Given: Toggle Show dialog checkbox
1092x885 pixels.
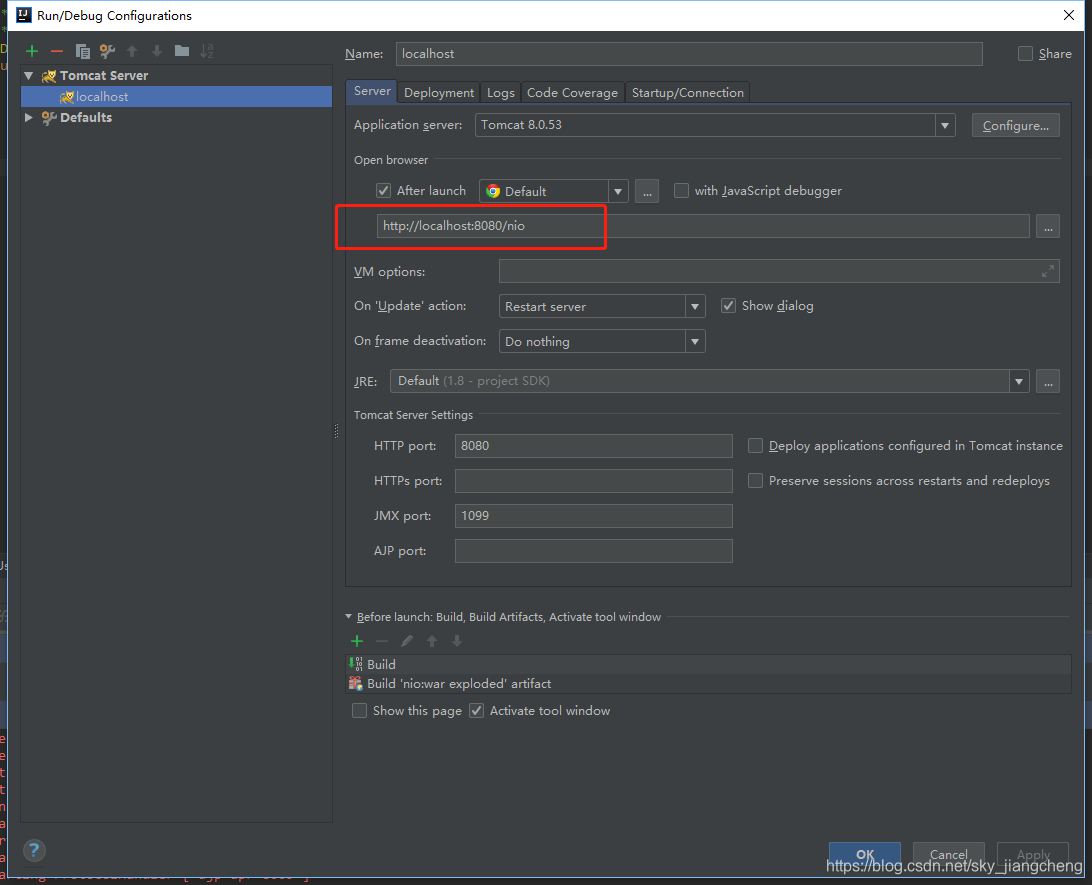Looking at the screenshot, I should (x=728, y=306).
